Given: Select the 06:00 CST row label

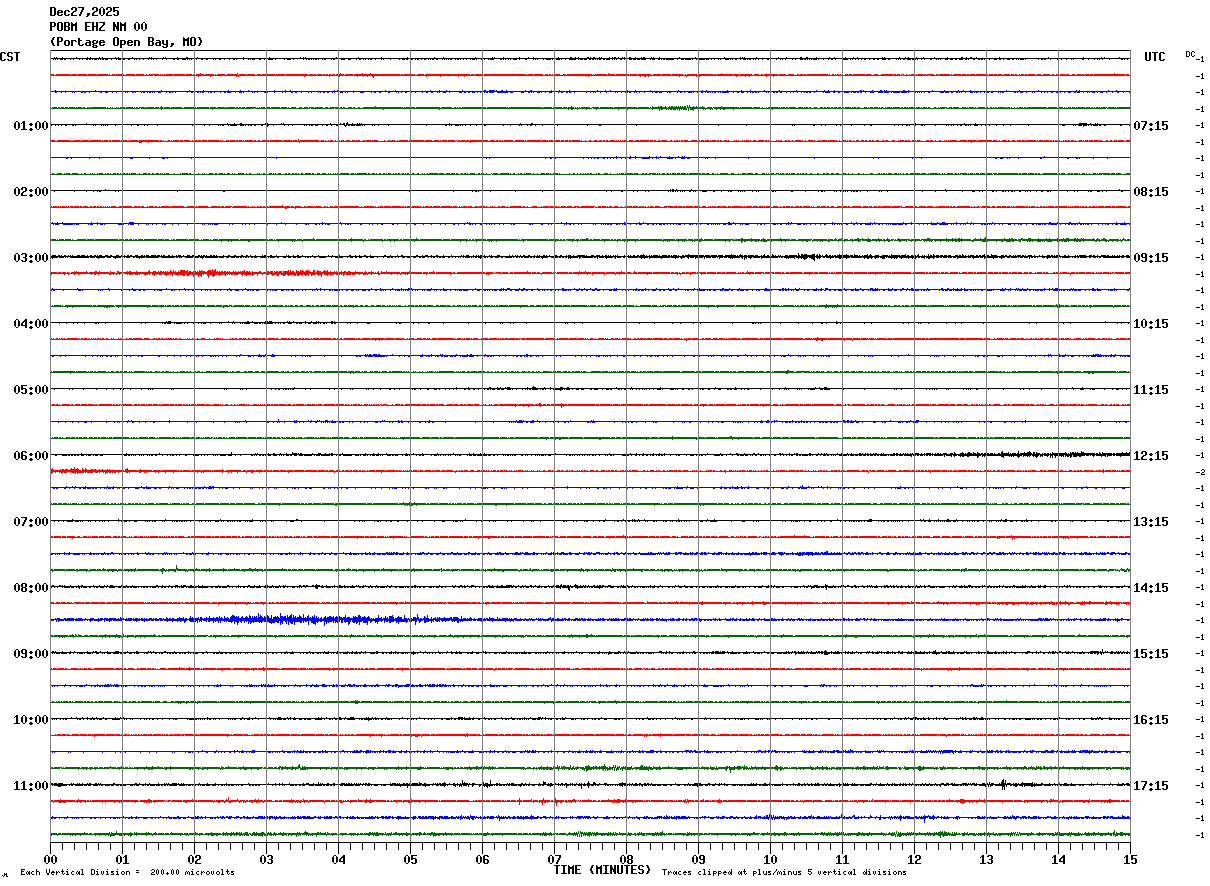Looking at the screenshot, I should [31, 456].
